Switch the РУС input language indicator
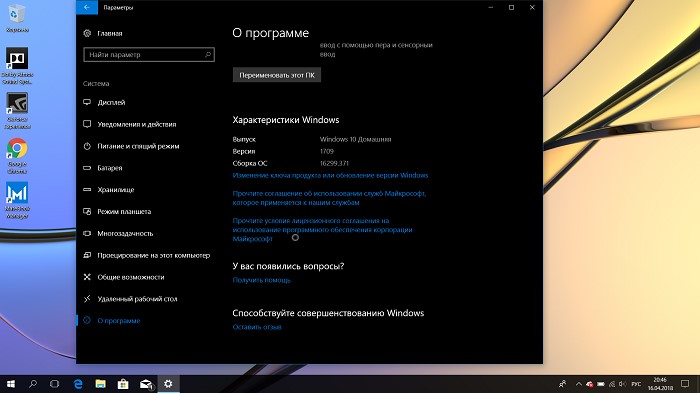Screen dimensions: 700x393 (x=637, y=384)
